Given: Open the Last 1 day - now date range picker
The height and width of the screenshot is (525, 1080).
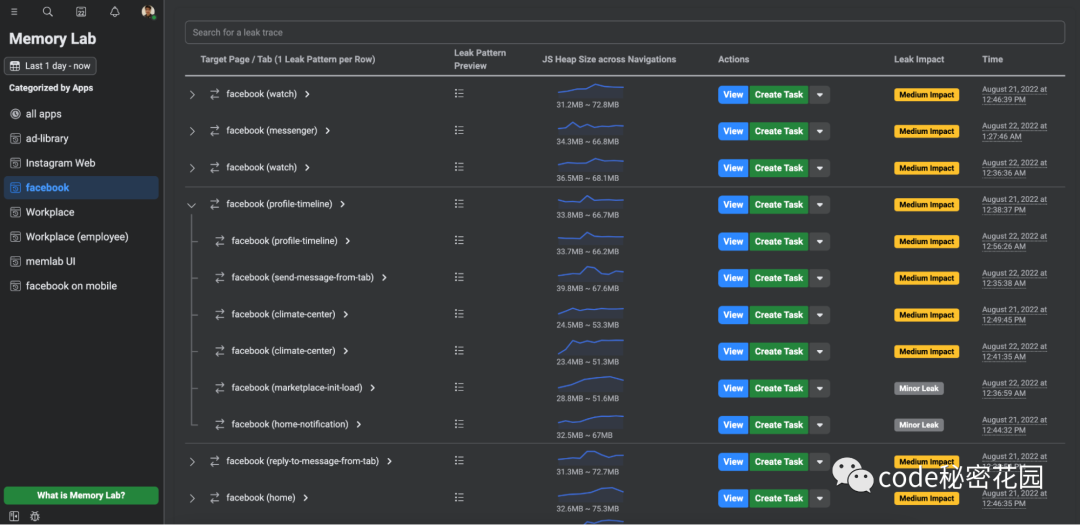Looking at the screenshot, I should [x=50, y=66].
